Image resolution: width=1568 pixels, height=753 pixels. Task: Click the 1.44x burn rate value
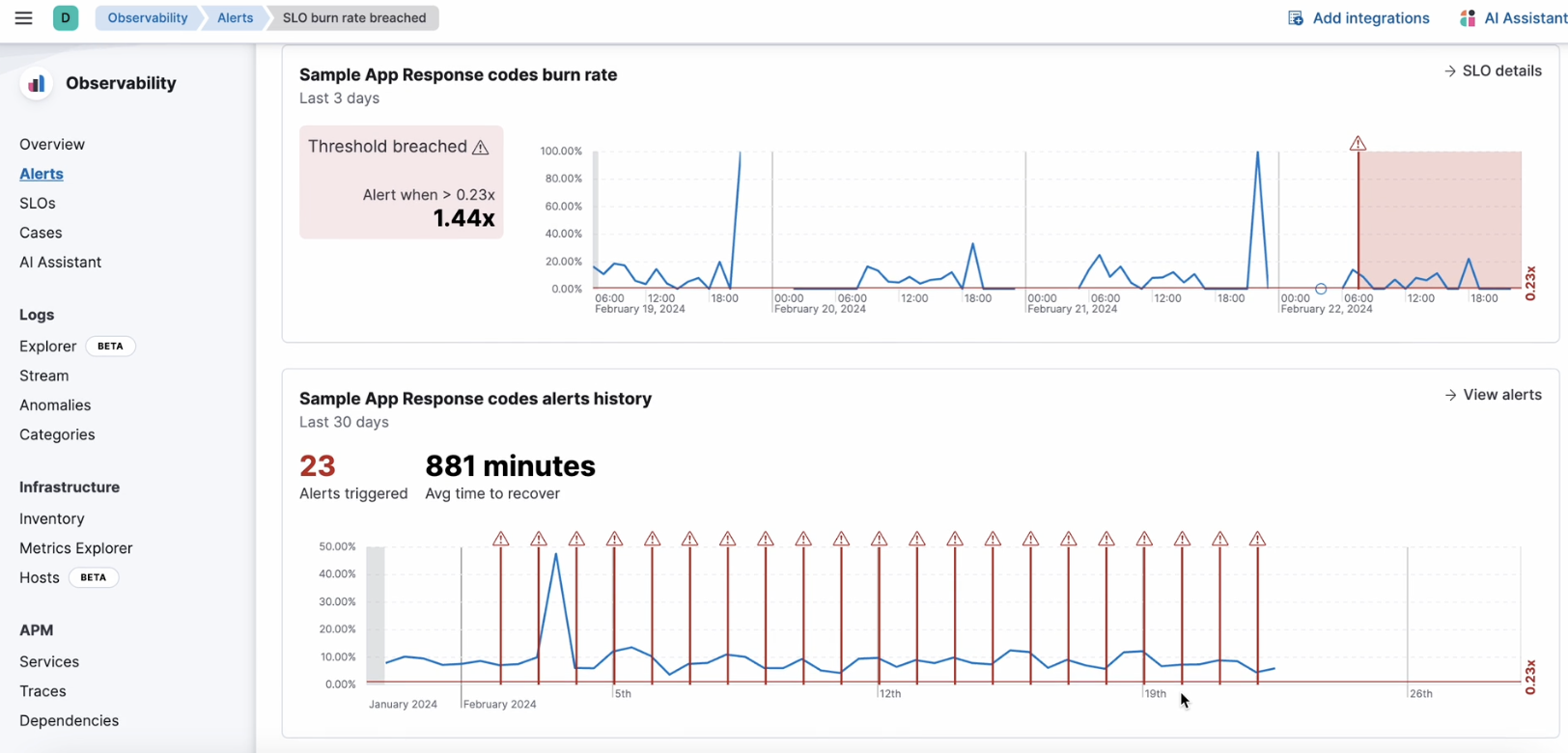464,219
